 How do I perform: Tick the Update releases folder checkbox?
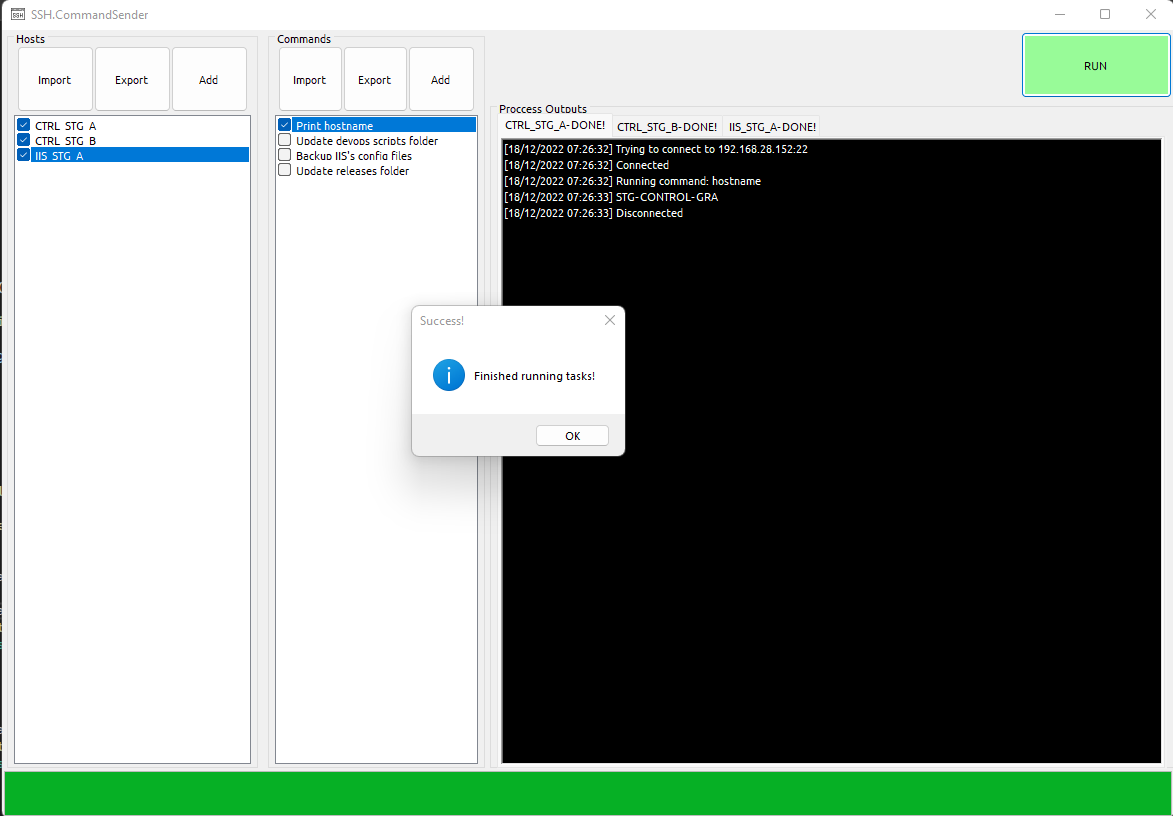pyautogui.click(x=284, y=170)
